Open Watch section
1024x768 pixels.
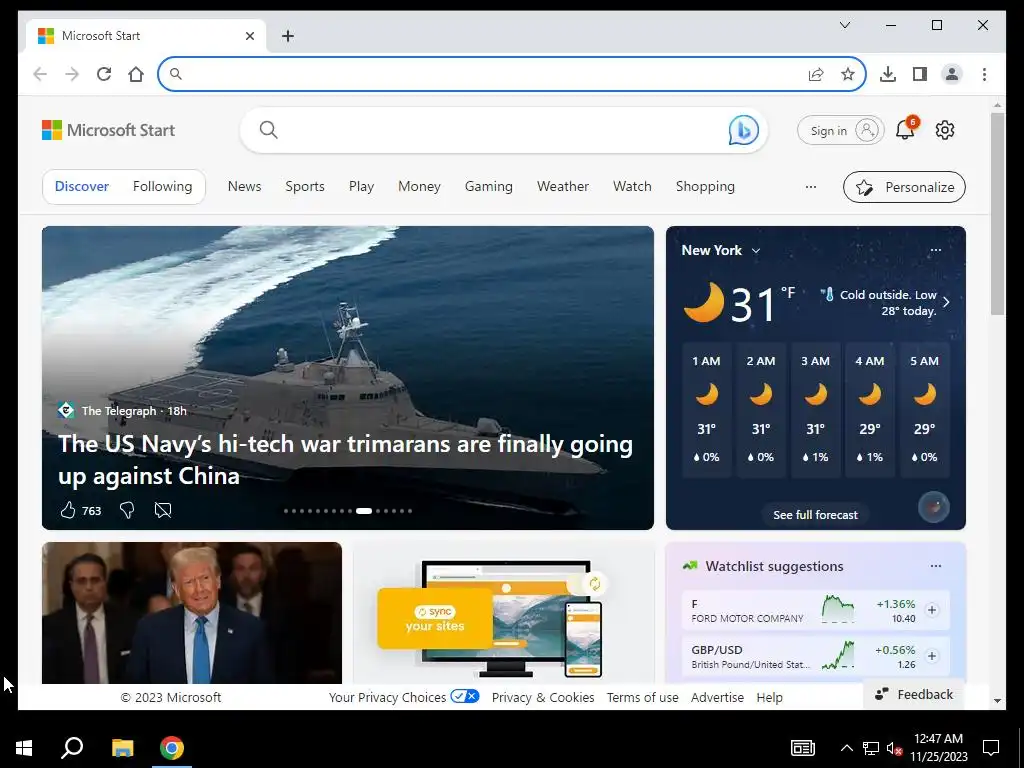pyautogui.click(x=632, y=187)
